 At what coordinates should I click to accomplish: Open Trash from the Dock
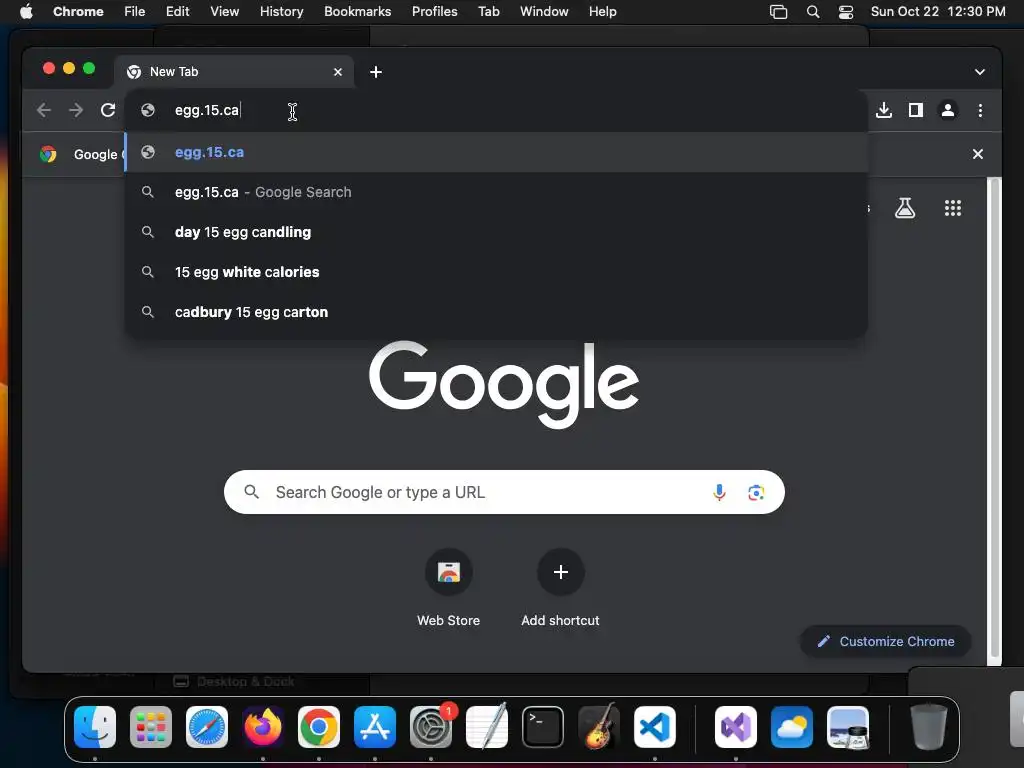click(x=929, y=727)
